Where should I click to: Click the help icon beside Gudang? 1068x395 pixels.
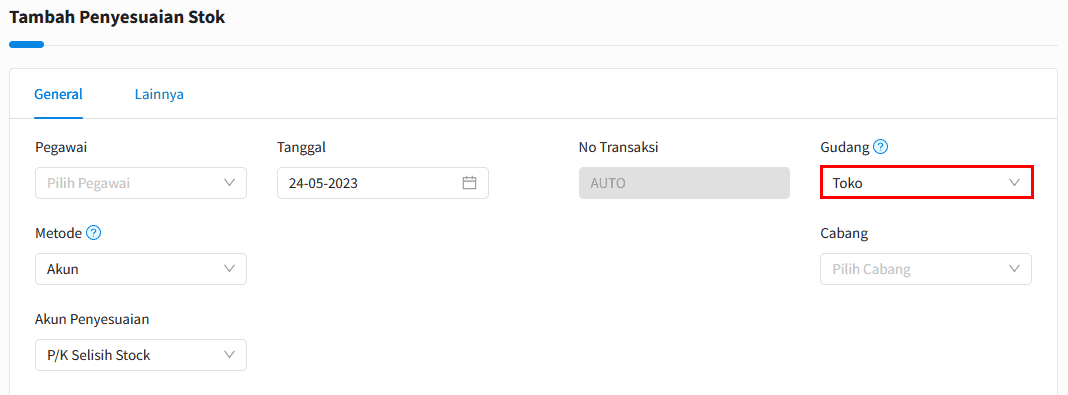(881, 146)
